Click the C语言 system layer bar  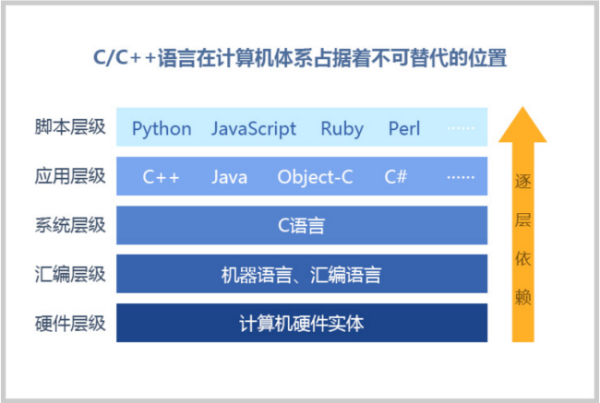pos(301,225)
